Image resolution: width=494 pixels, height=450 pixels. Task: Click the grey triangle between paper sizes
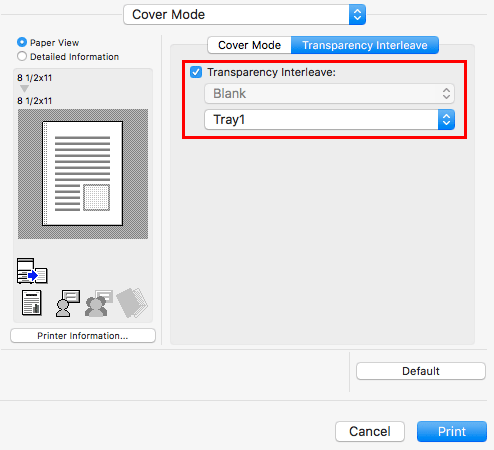coord(24,89)
